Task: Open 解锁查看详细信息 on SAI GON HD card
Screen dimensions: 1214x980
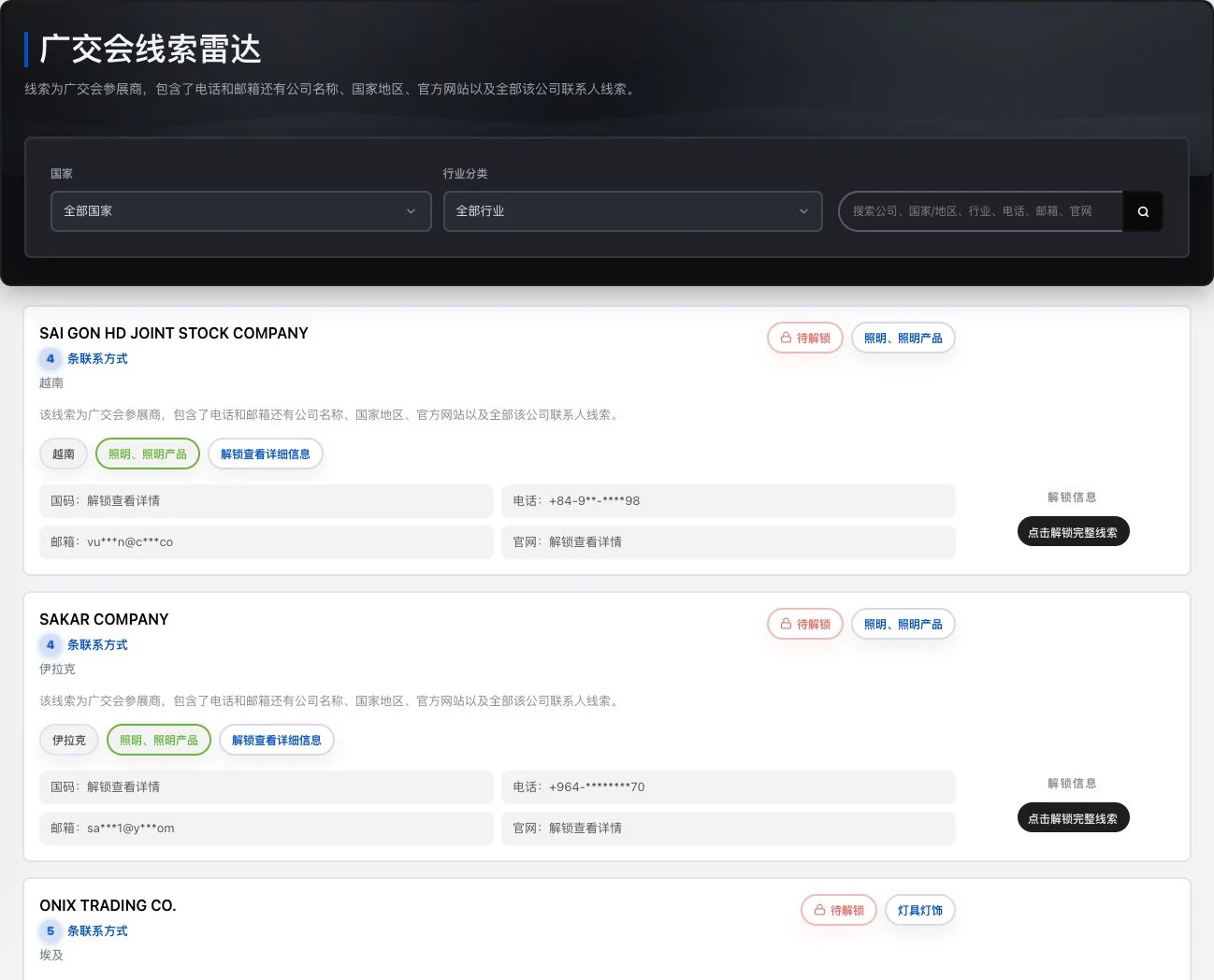Action: [266, 454]
